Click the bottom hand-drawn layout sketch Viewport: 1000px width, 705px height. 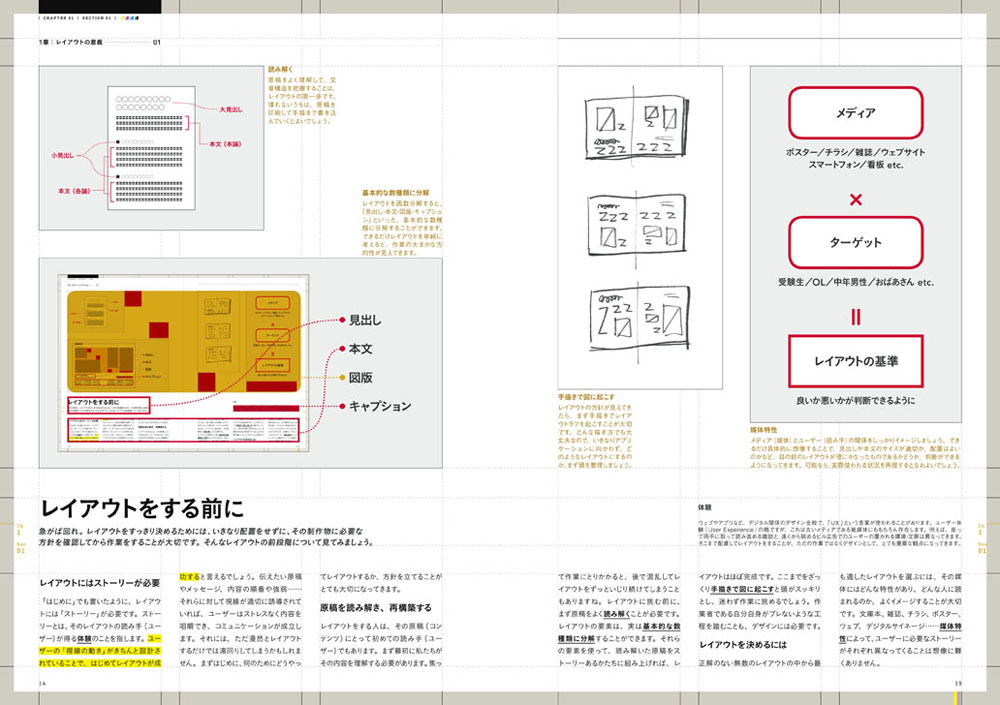(640, 317)
